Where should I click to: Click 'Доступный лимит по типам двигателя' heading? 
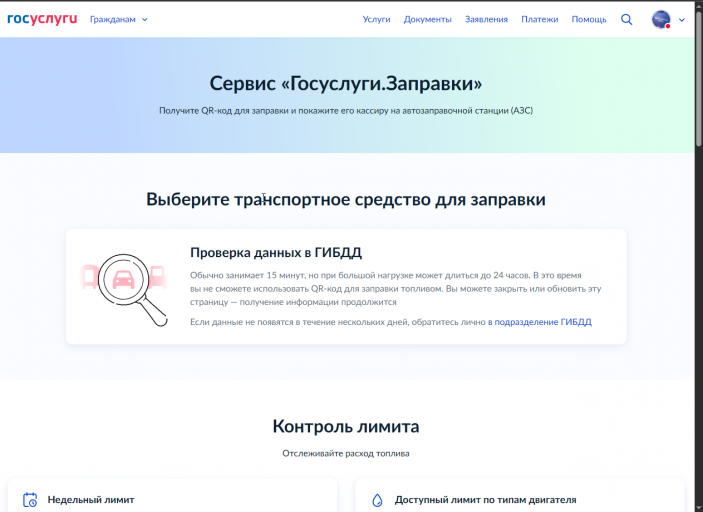[485, 499]
